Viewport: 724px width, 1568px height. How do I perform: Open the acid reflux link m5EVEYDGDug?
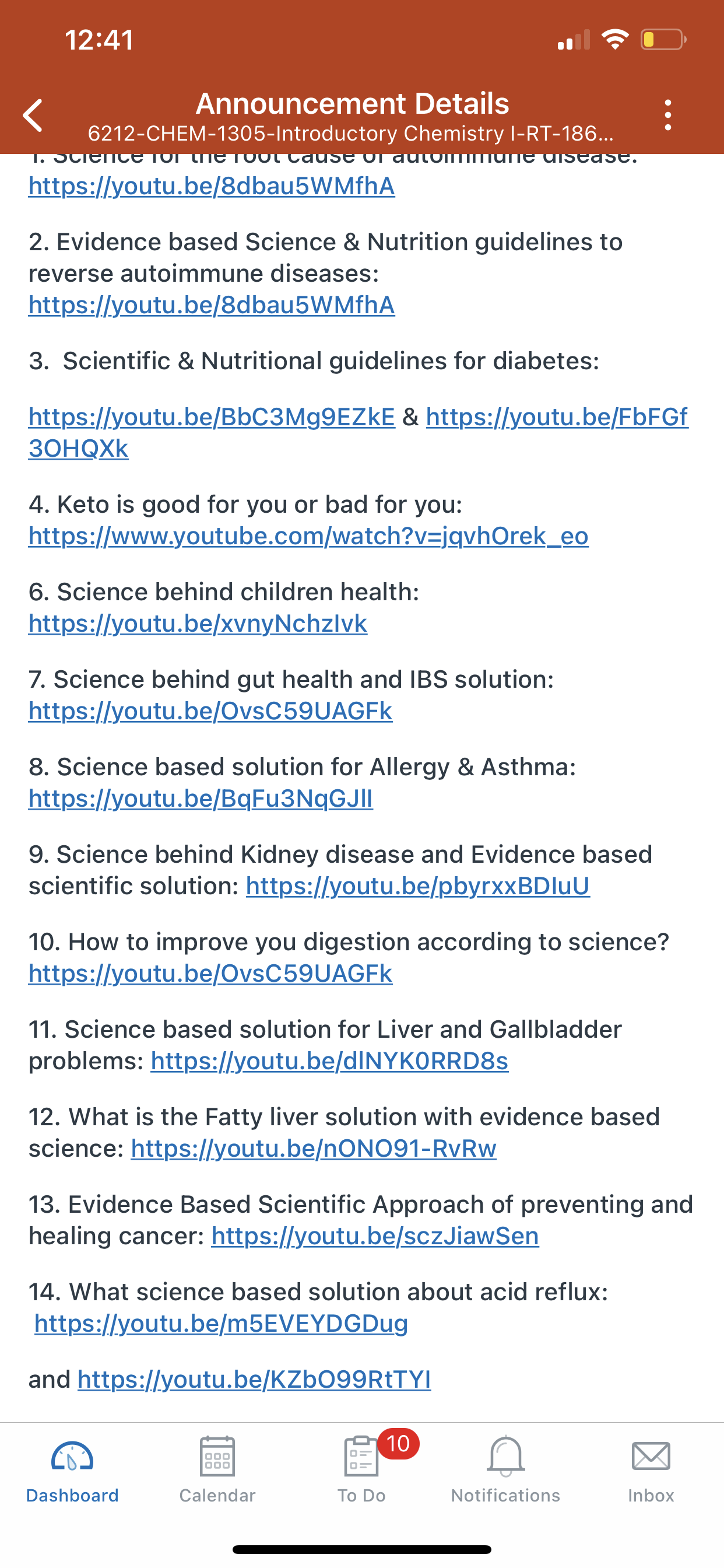pos(221,1324)
